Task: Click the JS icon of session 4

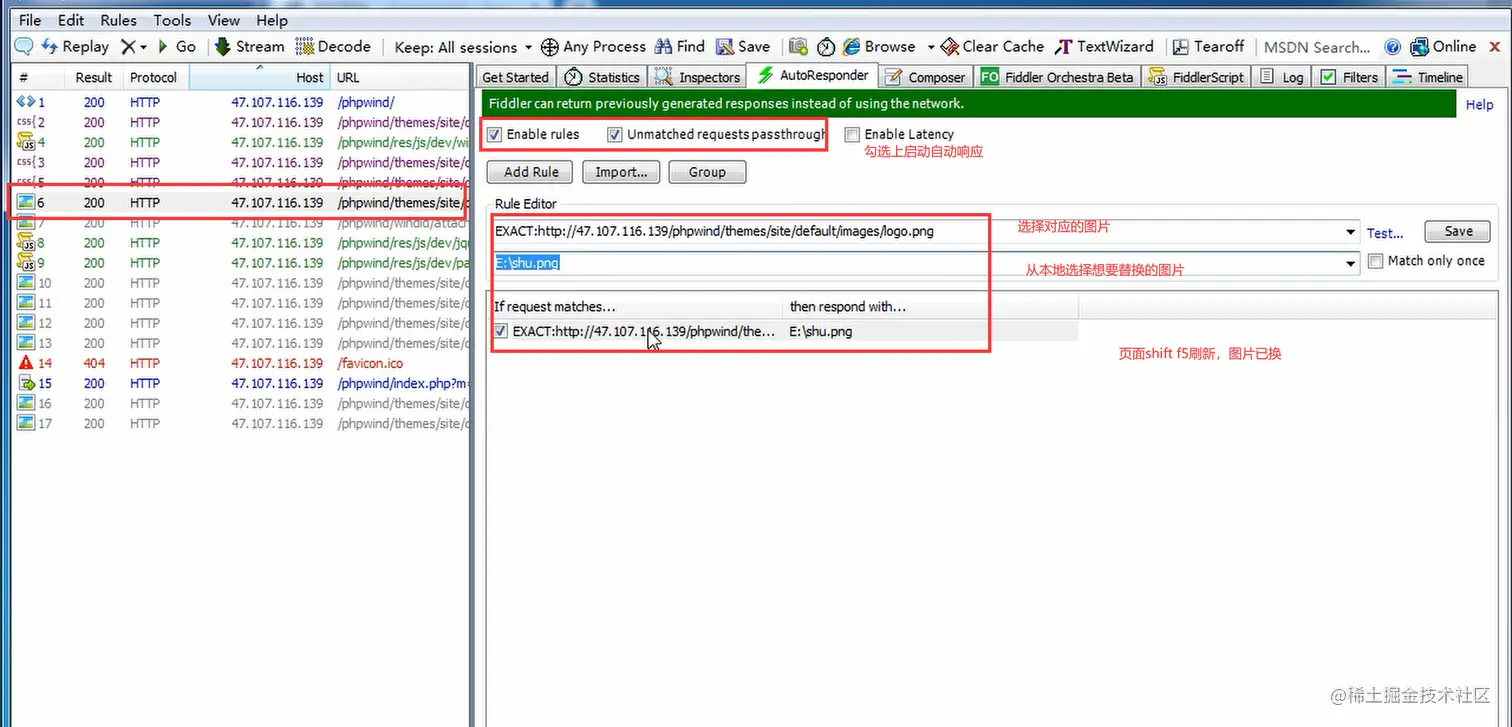Action: pos(26,142)
